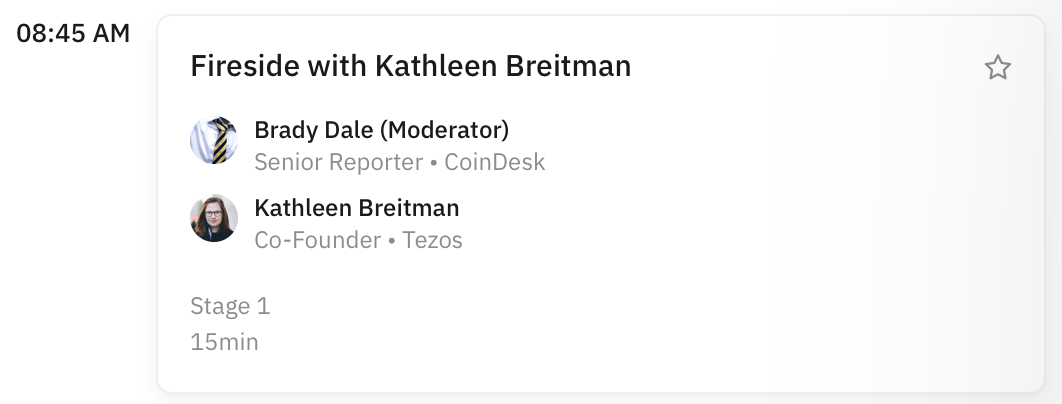Click the bullet separator before Tezos
Viewport: 1062px width, 404px height.
tap(391, 240)
